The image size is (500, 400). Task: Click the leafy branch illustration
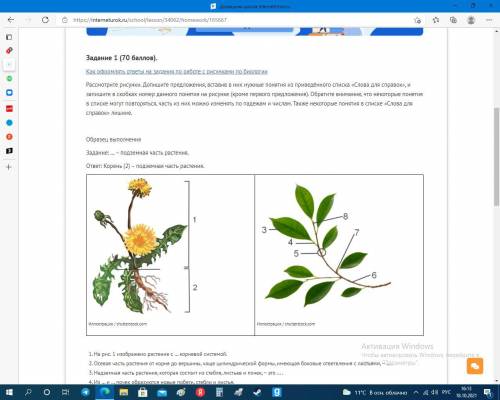[x=328, y=247]
